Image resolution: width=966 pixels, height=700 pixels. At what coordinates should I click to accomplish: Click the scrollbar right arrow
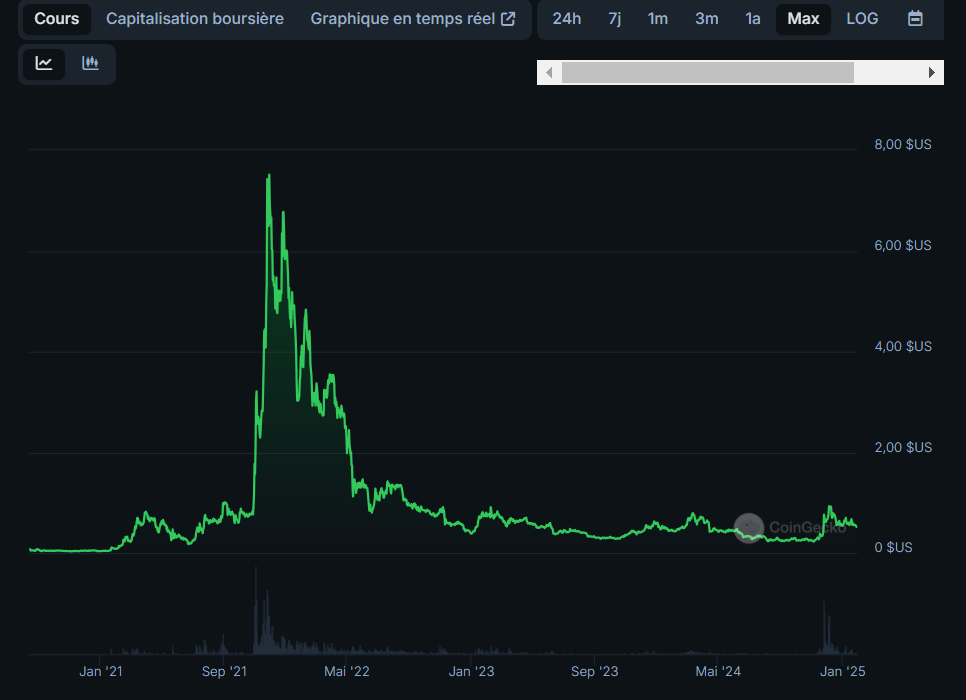932,73
